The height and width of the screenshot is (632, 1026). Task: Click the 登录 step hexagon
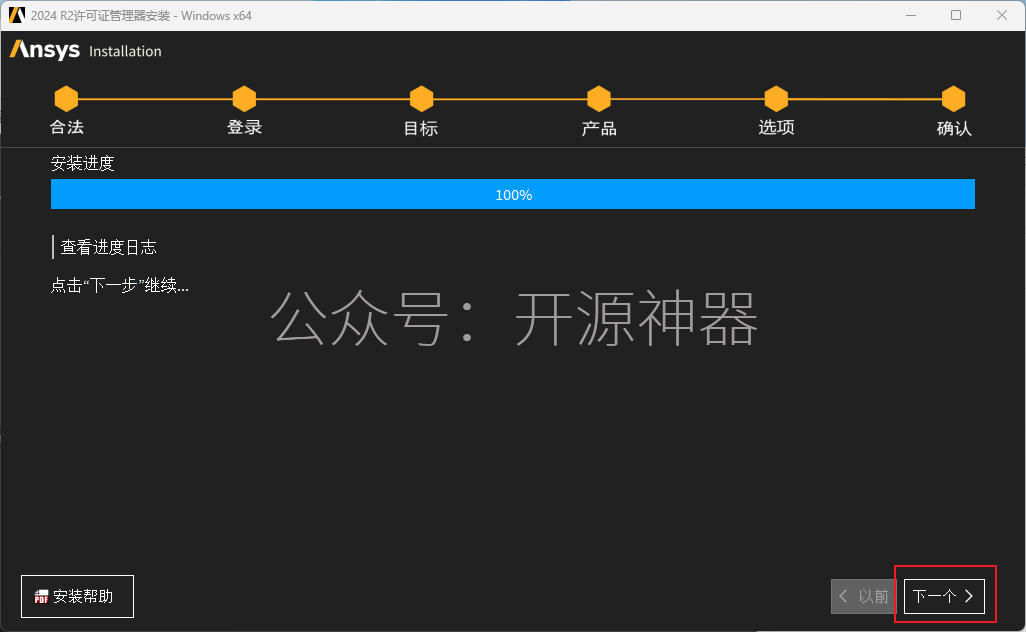coord(244,99)
